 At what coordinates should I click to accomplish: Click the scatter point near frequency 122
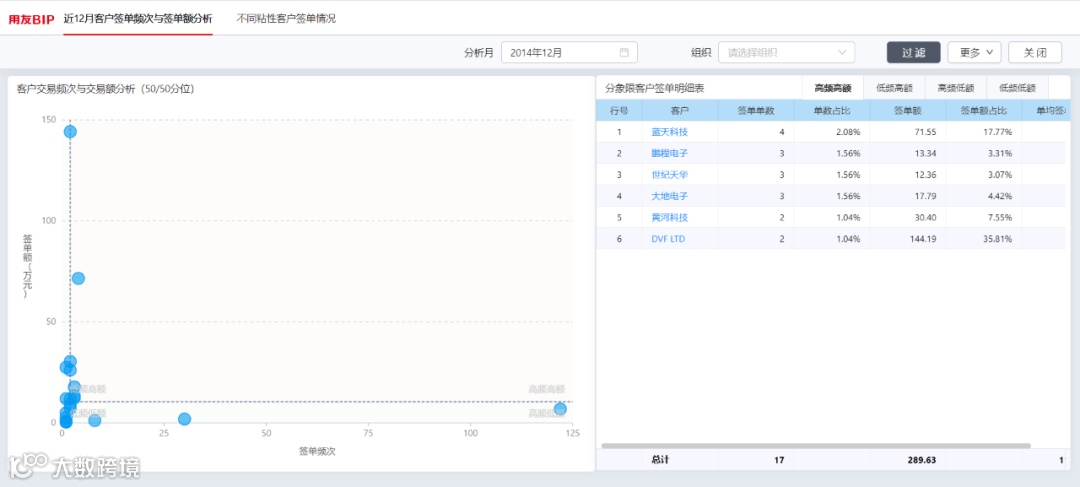(560, 408)
